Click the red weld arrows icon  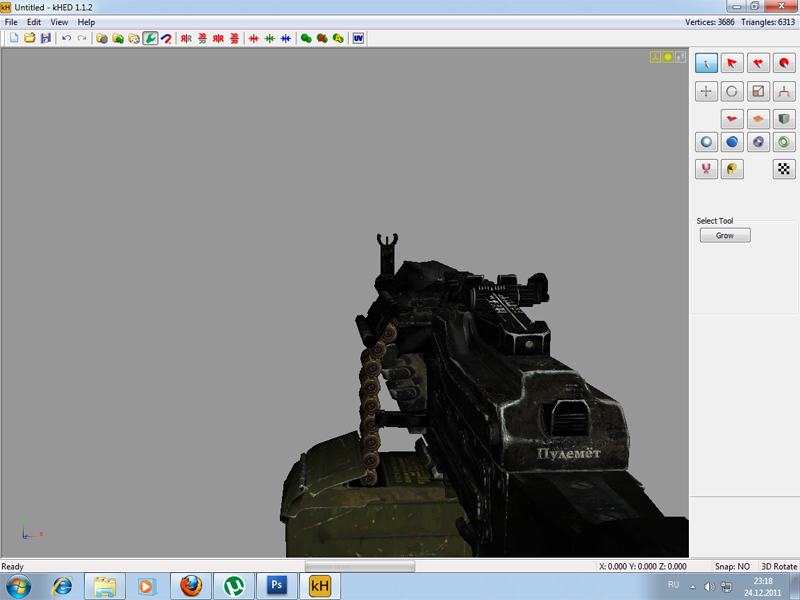click(x=254, y=38)
